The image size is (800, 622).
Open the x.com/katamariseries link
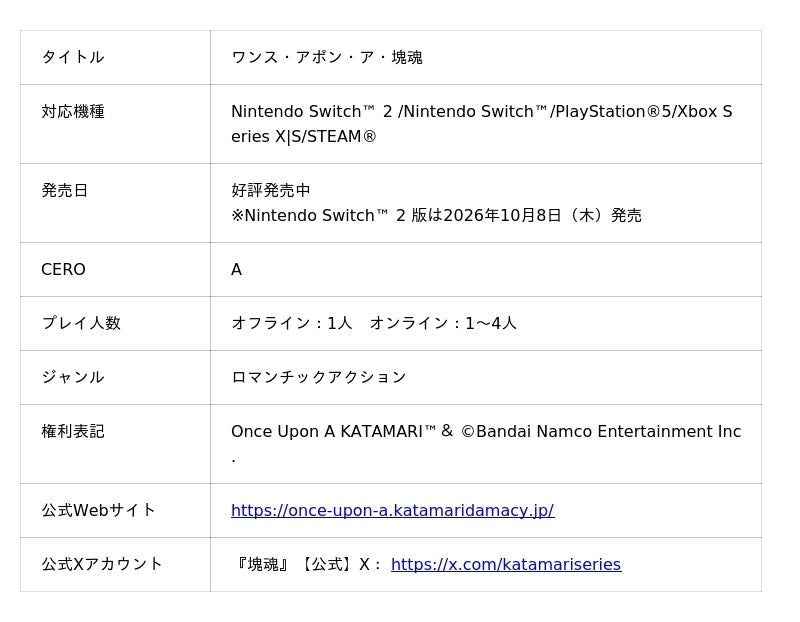pyautogui.click(x=506, y=564)
